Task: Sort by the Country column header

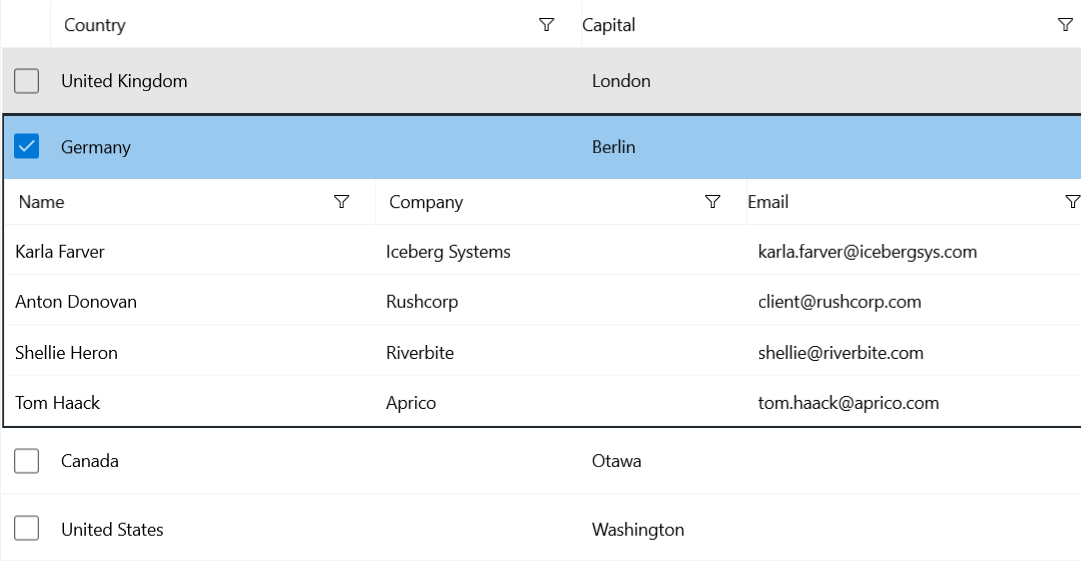Action: (x=95, y=25)
